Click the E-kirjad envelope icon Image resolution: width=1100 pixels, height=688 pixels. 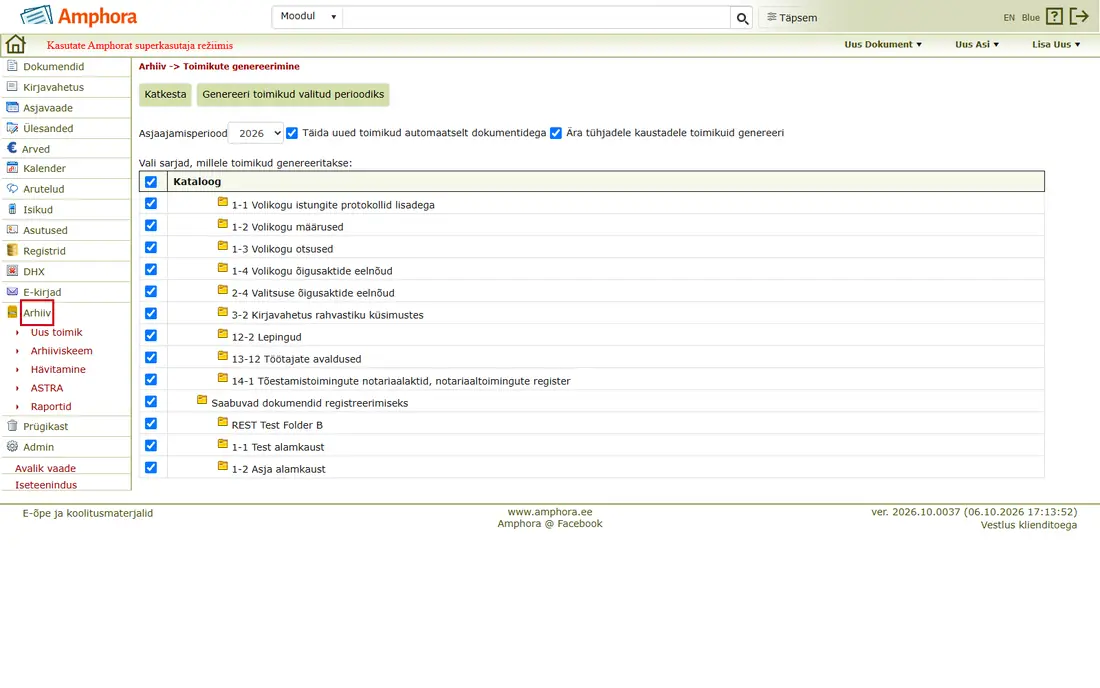[12, 292]
